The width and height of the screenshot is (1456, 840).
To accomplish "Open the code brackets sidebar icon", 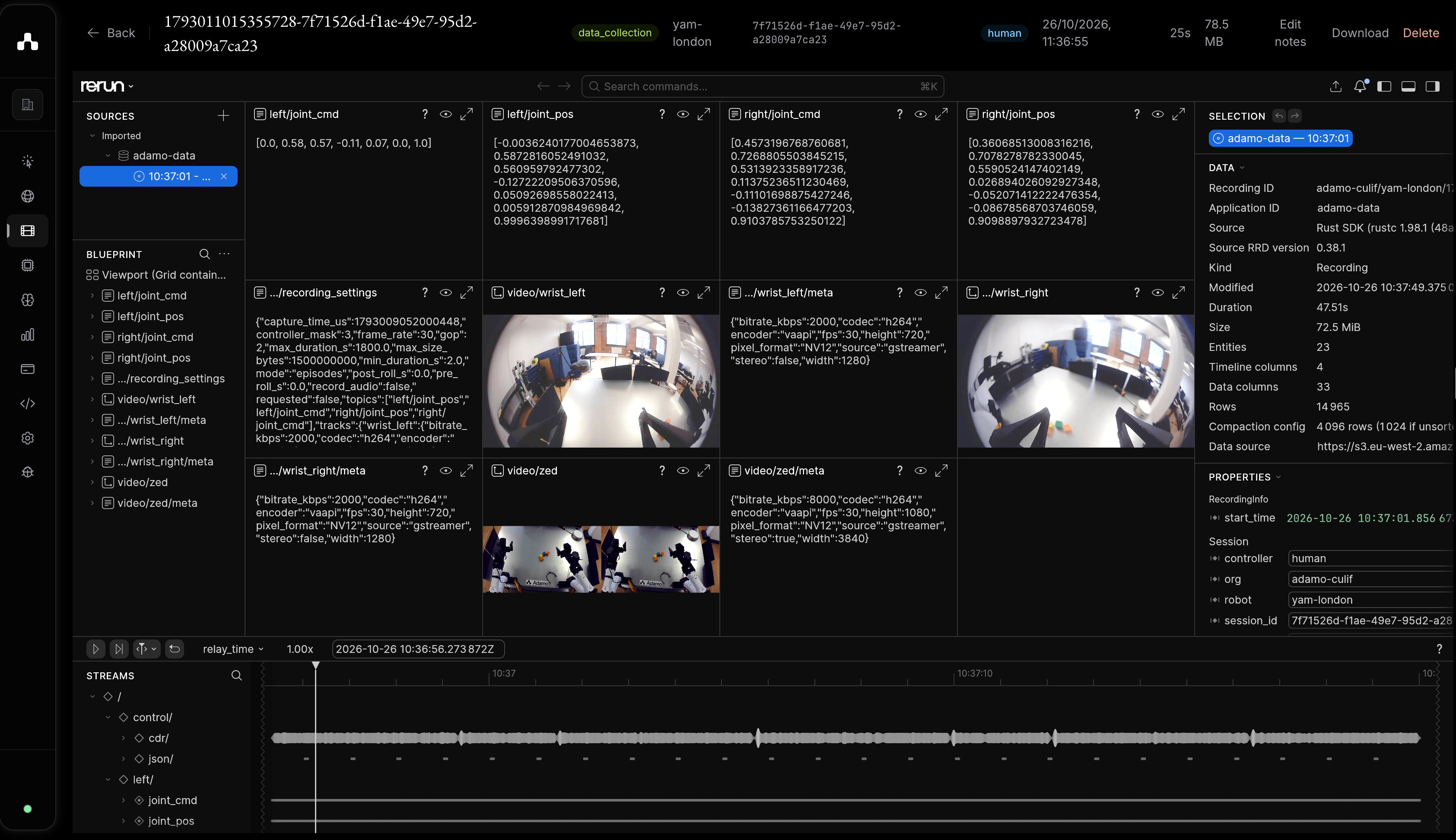I will pyautogui.click(x=28, y=404).
